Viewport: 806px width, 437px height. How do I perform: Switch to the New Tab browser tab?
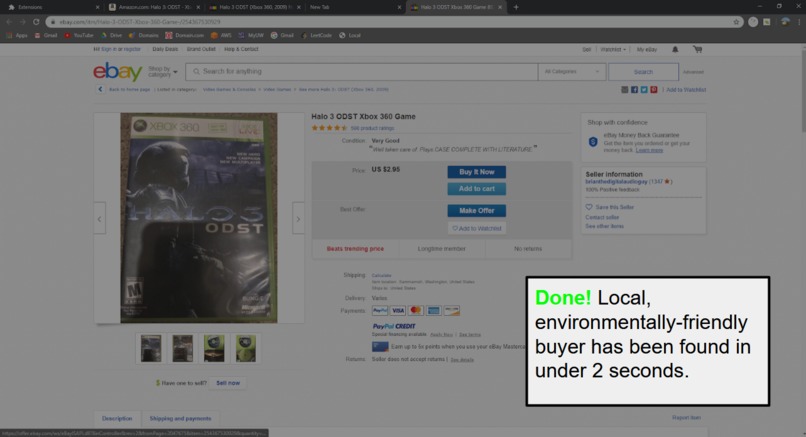click(355, 7)
